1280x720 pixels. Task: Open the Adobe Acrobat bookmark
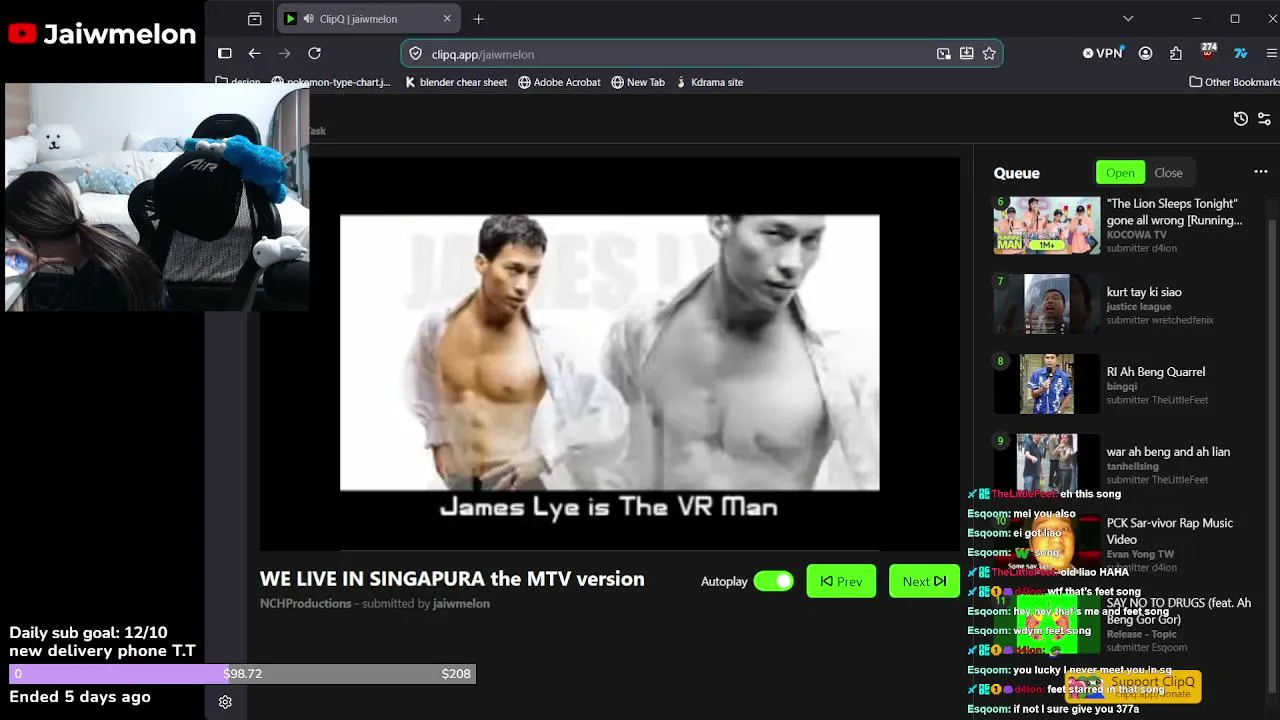(559, 82)
